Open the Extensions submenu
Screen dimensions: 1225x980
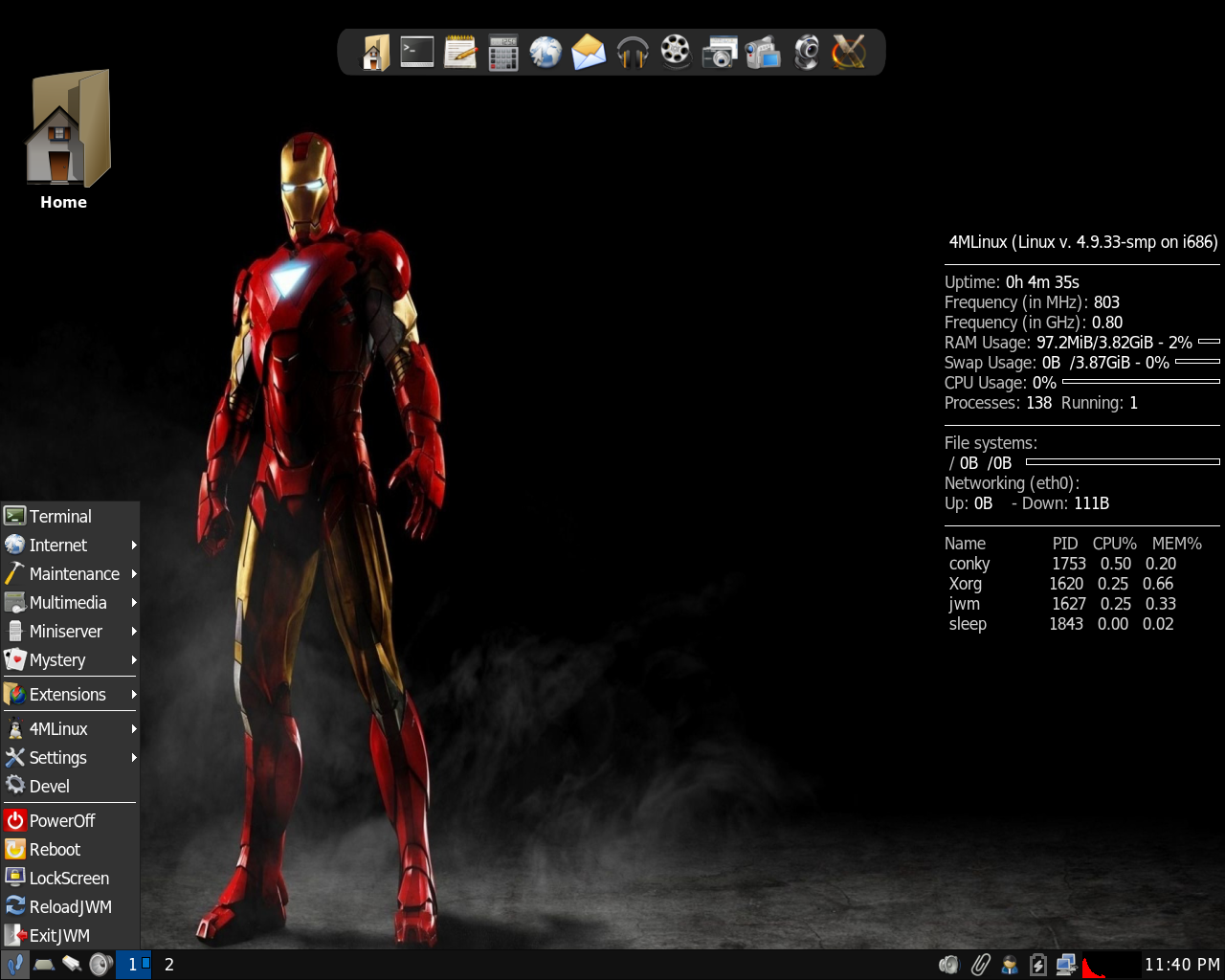click(70, 694)
